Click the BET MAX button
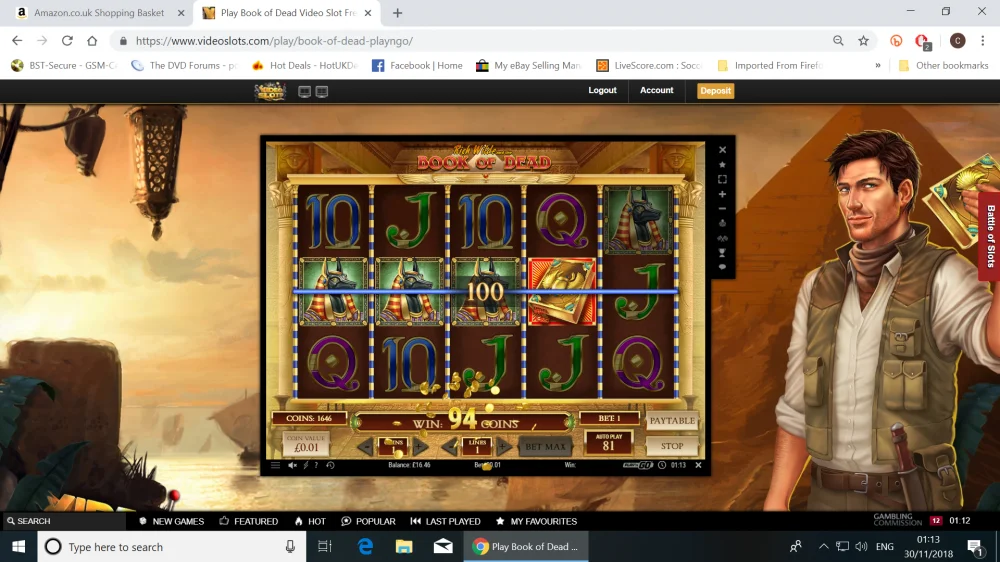Image resolution: width=1000 pixels, height=562 pixels. [545, 447]
